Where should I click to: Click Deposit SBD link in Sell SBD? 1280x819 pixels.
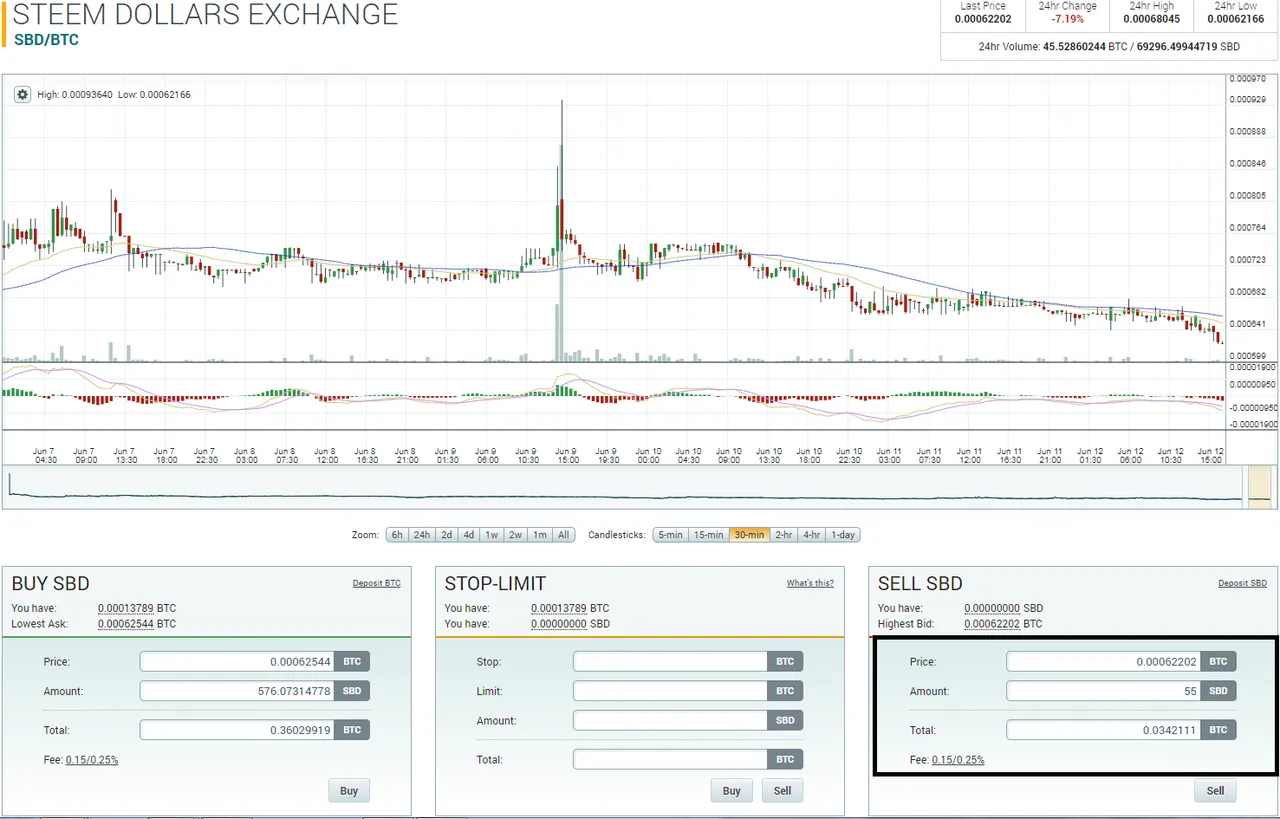(1242, 583)
